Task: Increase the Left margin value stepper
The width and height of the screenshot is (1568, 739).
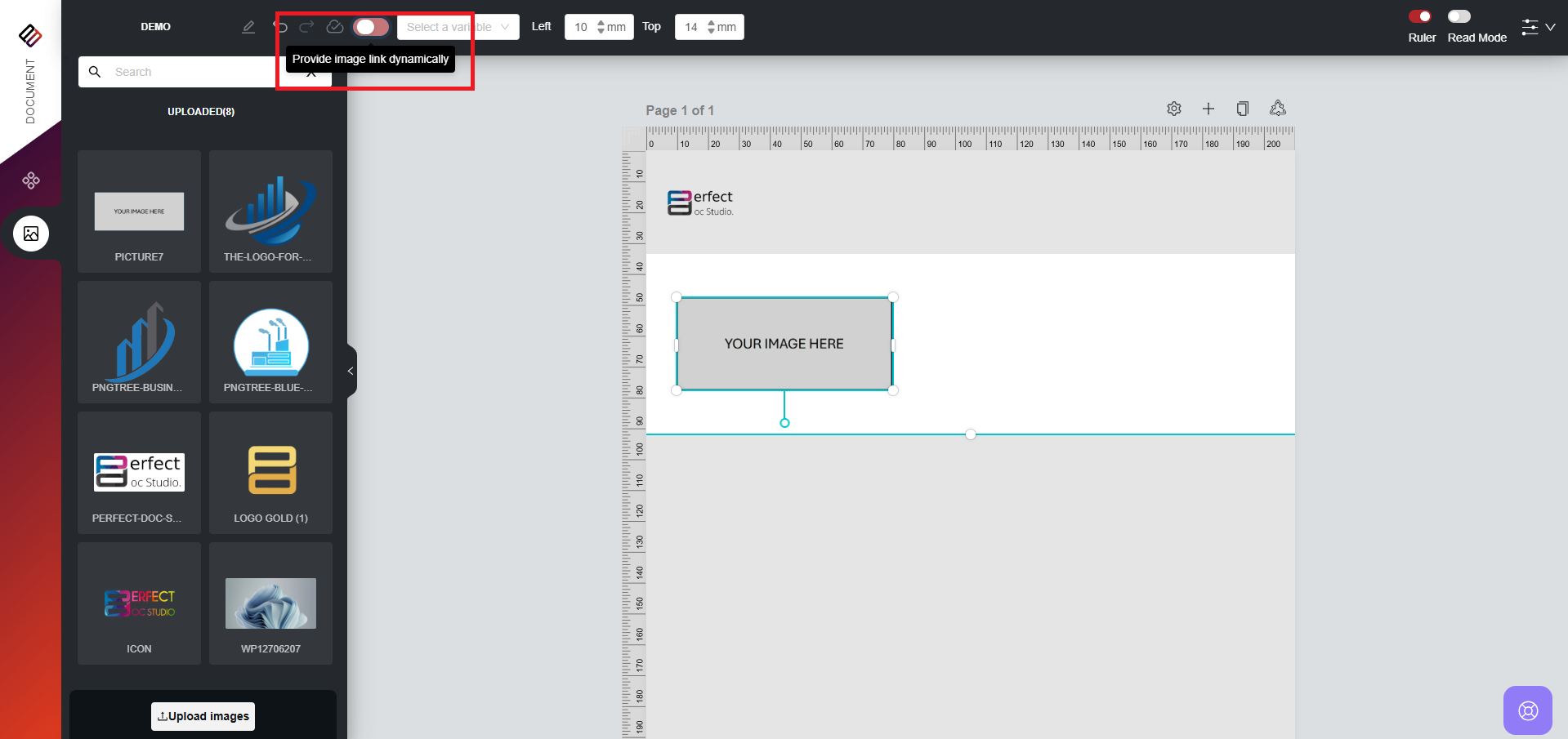Action: (x=602, y=22)
